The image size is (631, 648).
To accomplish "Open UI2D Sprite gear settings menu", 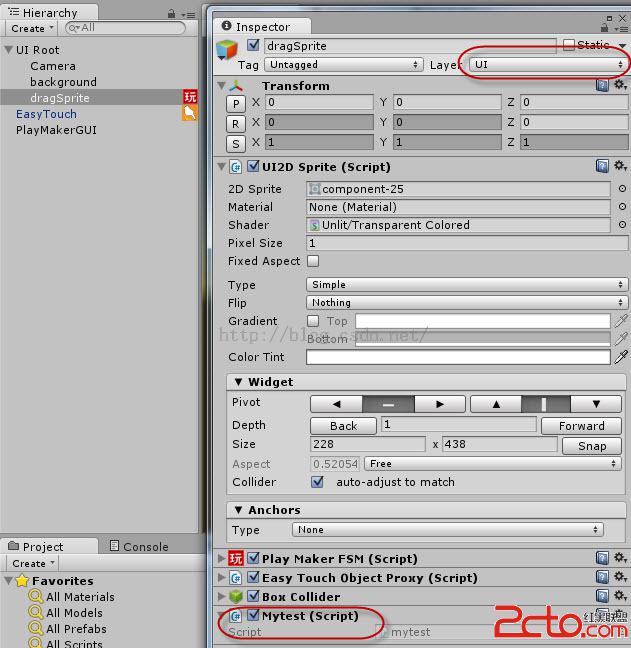I will [620, 166].
